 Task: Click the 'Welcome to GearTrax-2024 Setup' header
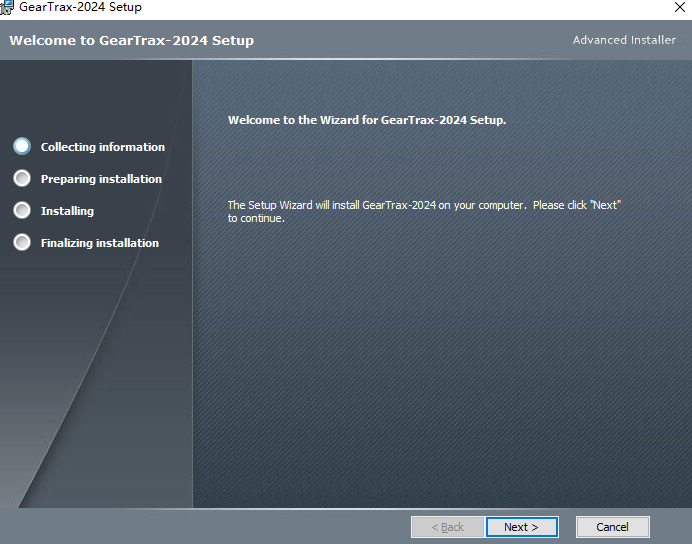pyautogui.click(x=132, y=41)
